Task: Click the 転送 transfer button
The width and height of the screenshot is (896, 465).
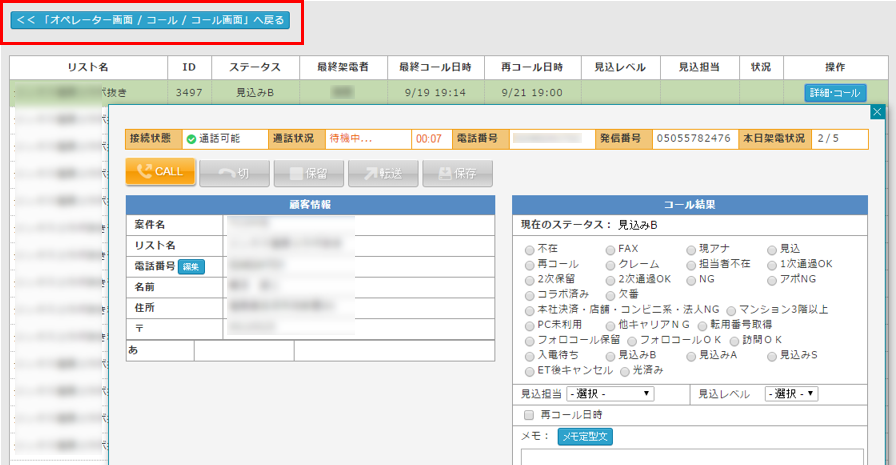Action: [x=383, y=172]
